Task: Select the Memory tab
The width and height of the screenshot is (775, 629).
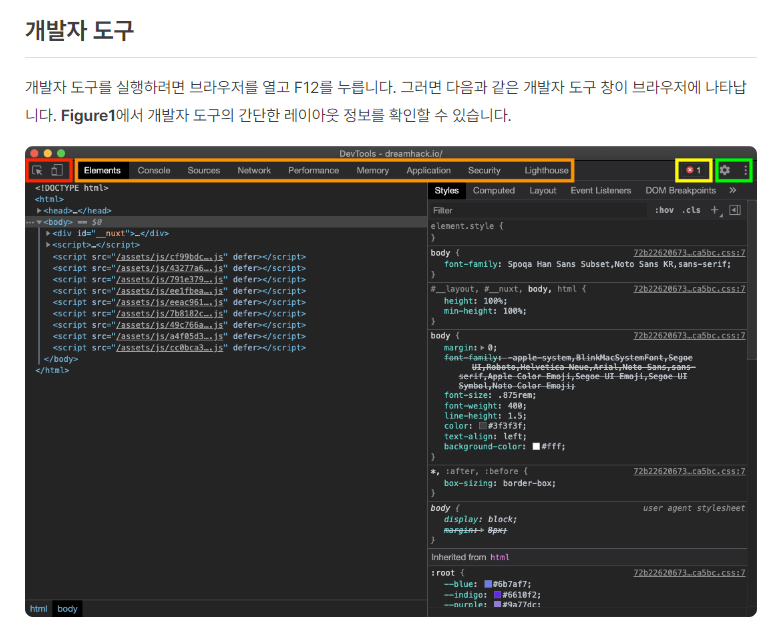Action: (373, 170)
